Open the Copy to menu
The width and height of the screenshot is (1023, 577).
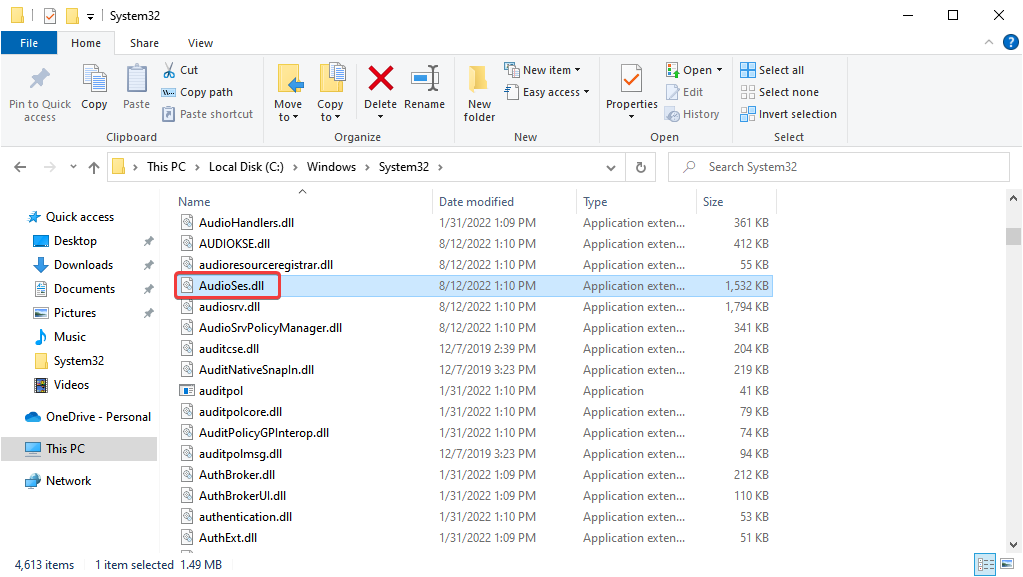point(330,93)
